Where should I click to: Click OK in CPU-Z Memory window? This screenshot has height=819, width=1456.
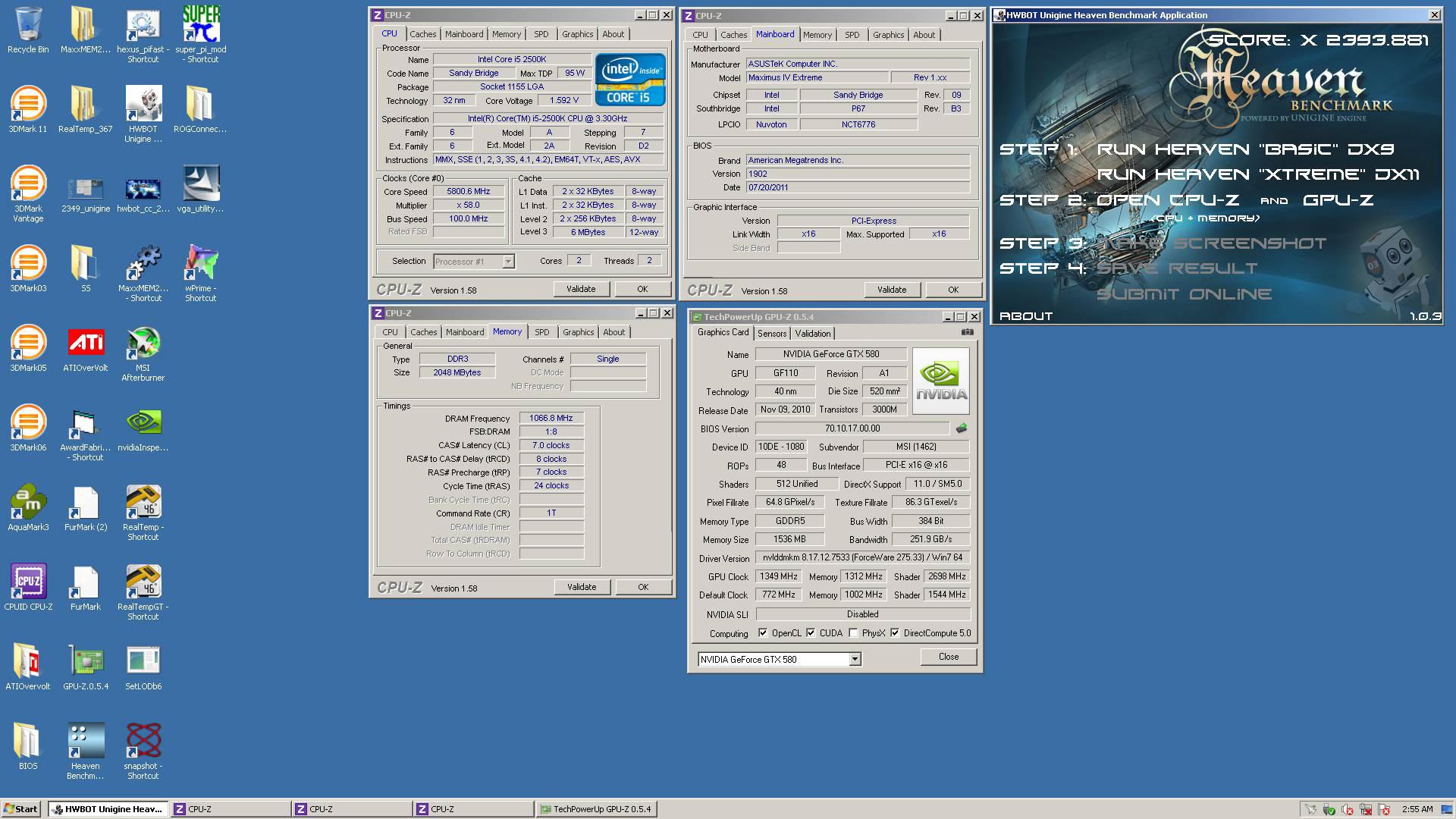[x=643, y=587]
